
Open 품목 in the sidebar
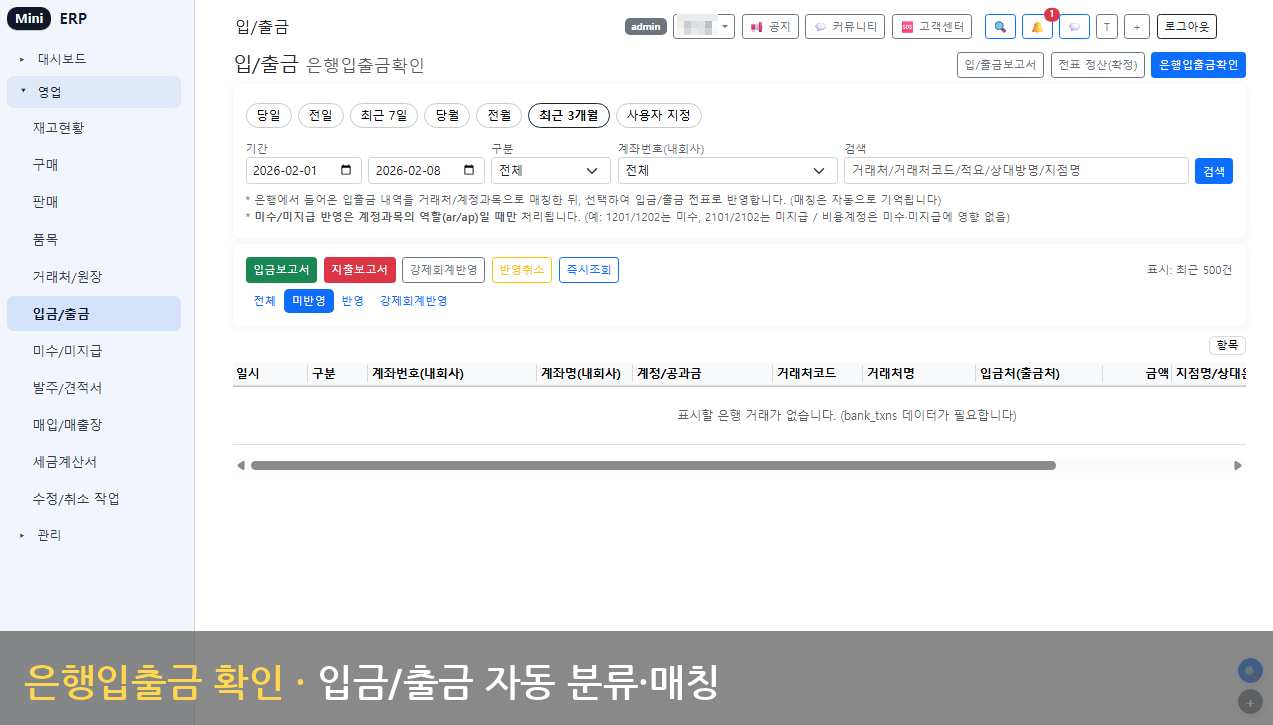(94, 240)
